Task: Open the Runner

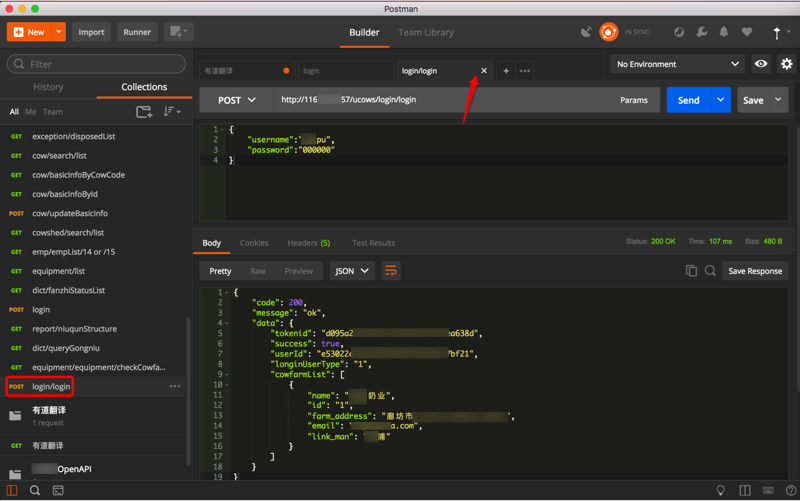Action: [137, 32]
